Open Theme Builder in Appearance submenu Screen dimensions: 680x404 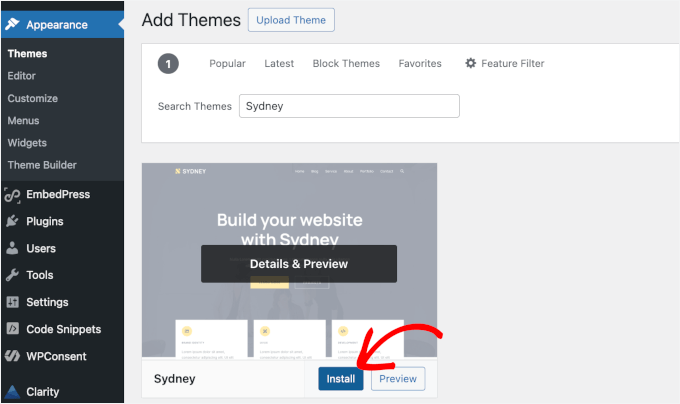tap(42, 165)
